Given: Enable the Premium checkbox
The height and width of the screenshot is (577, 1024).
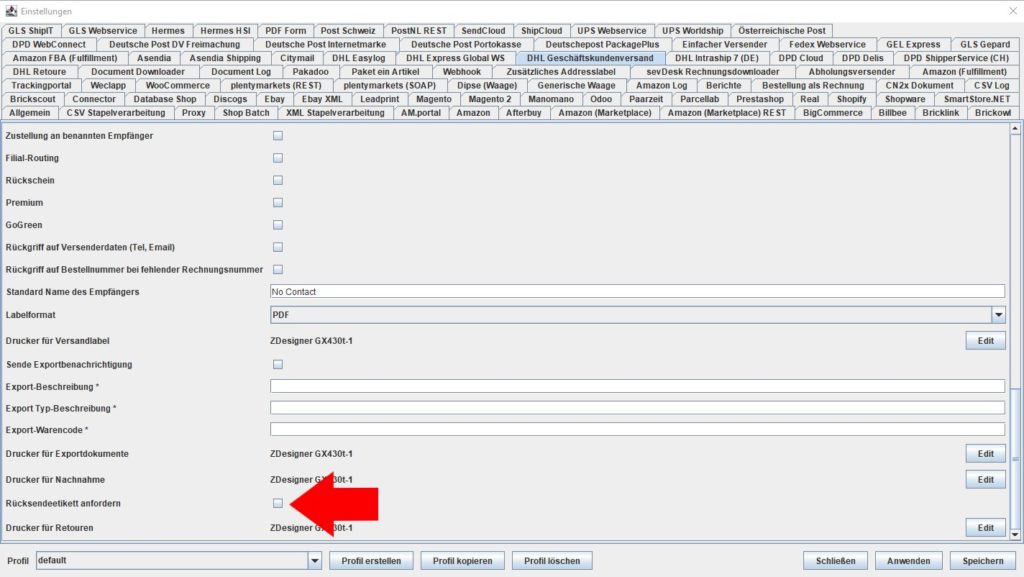Looking at the screenshot, I should pyautogui.click(x=278, y=202).
